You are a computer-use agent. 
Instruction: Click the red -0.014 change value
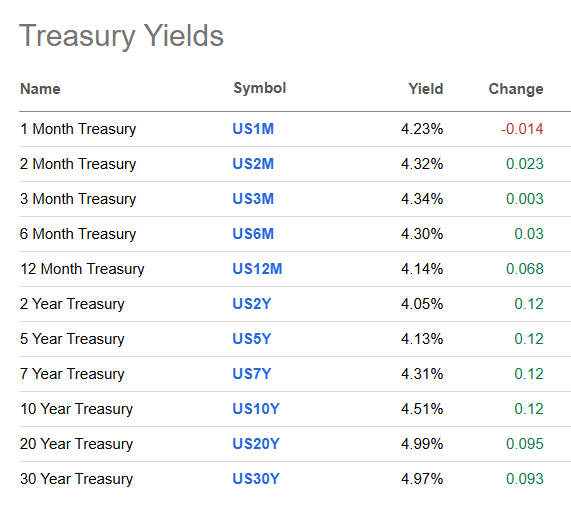pyautogui.click(x=522, y=129)
